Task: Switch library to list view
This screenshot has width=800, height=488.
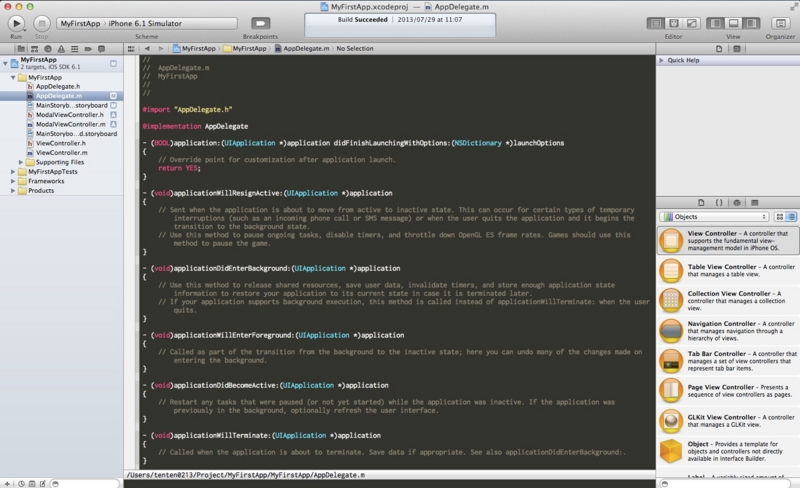Action: [791, 217]
